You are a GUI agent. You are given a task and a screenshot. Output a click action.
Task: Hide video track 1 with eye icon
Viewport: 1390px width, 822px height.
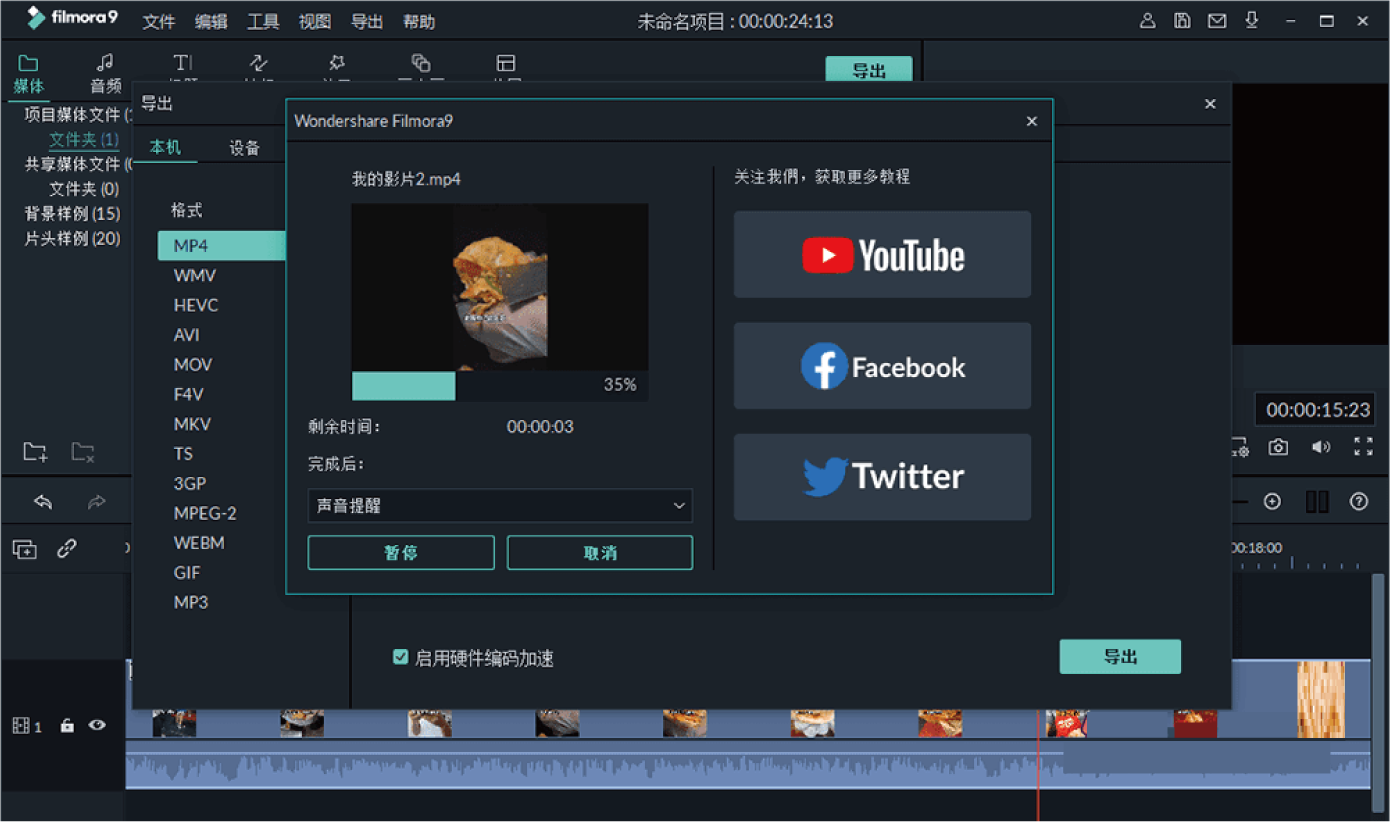pos(97,726)
